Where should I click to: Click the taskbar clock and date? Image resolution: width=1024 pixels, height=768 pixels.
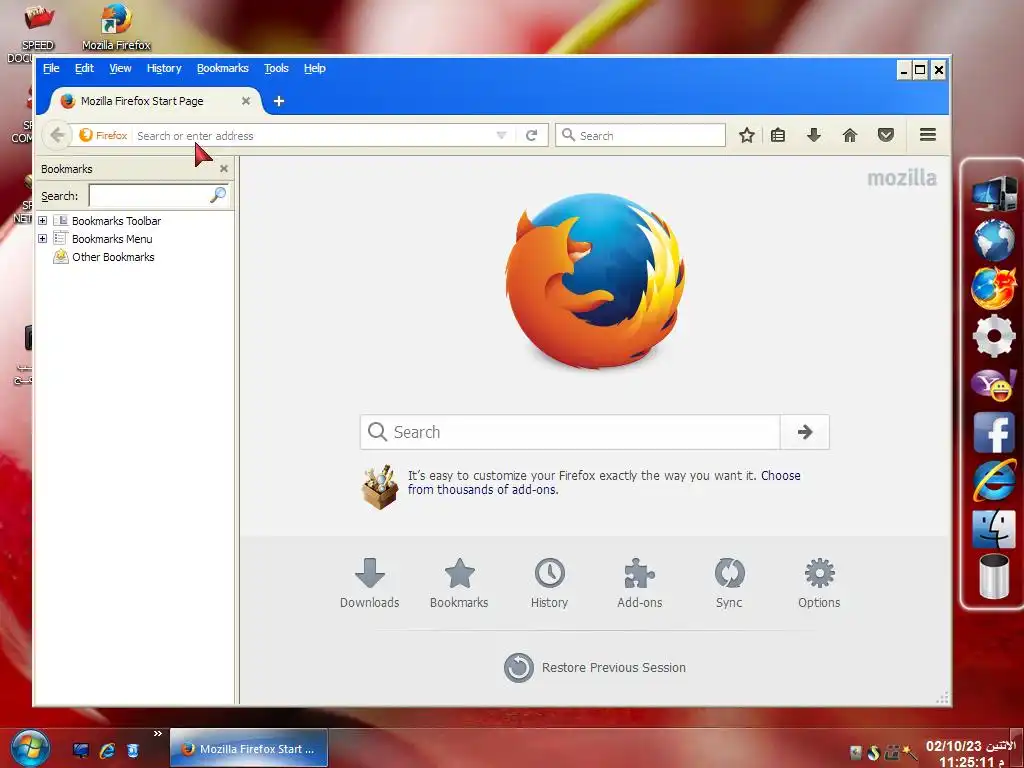970,753
